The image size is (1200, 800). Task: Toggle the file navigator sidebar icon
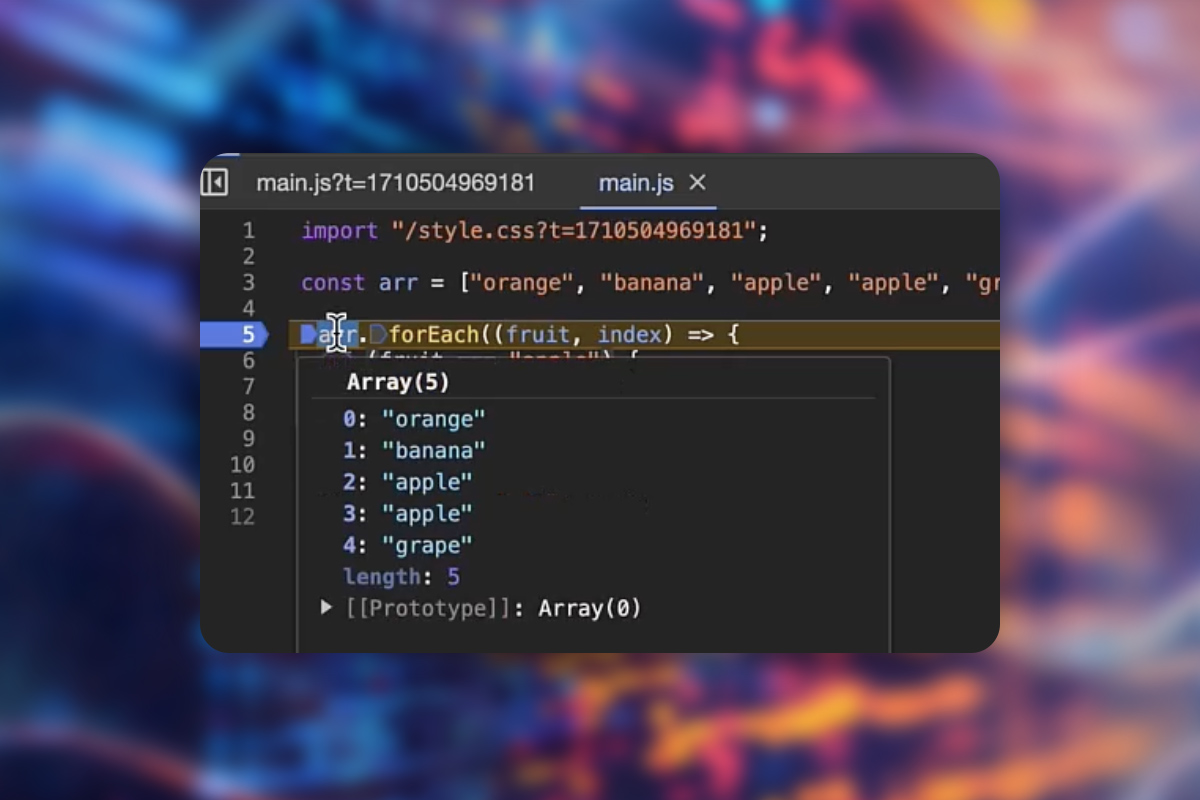(x=215, y=183)
